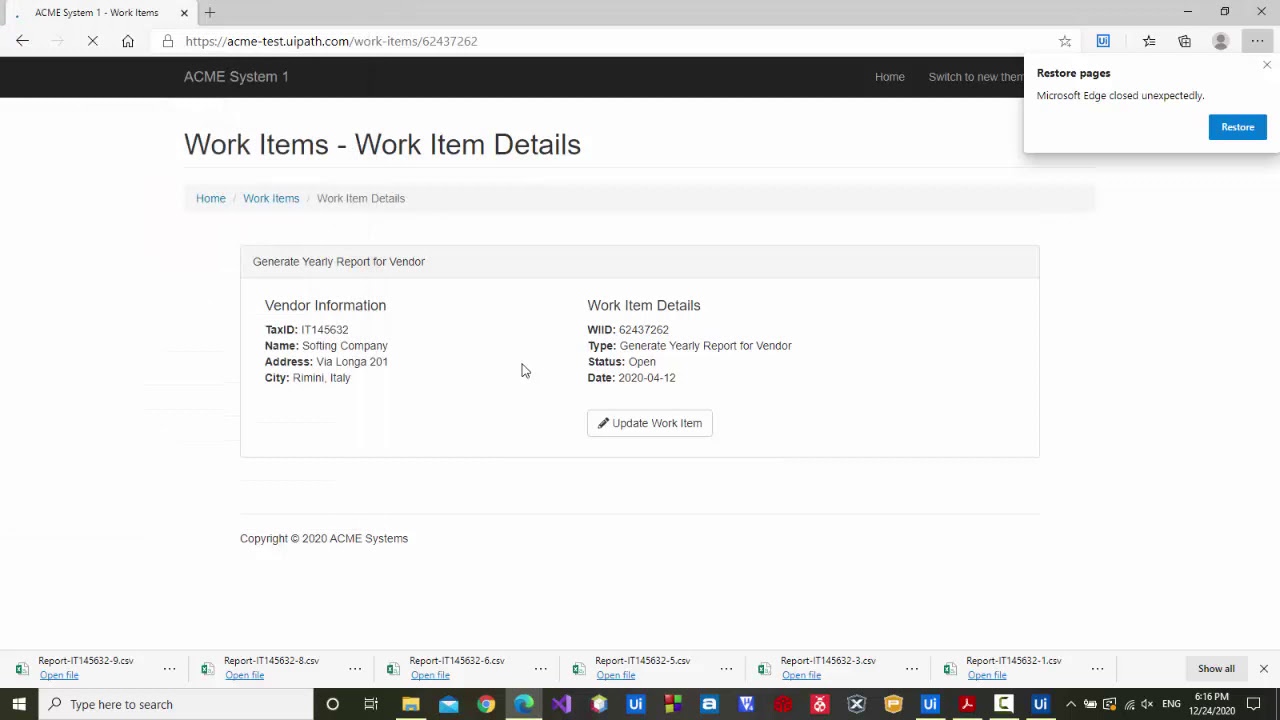1280x720 pixels.
Task: Open the clock showing 6:16 PM
Action: pos(1211,704)
